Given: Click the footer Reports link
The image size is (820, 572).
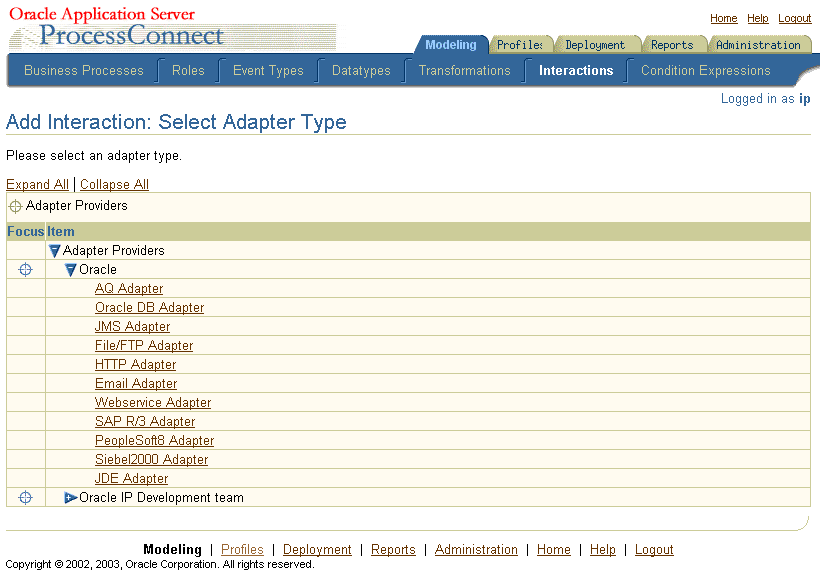Looking at the screenshot, I should [393, 550].
